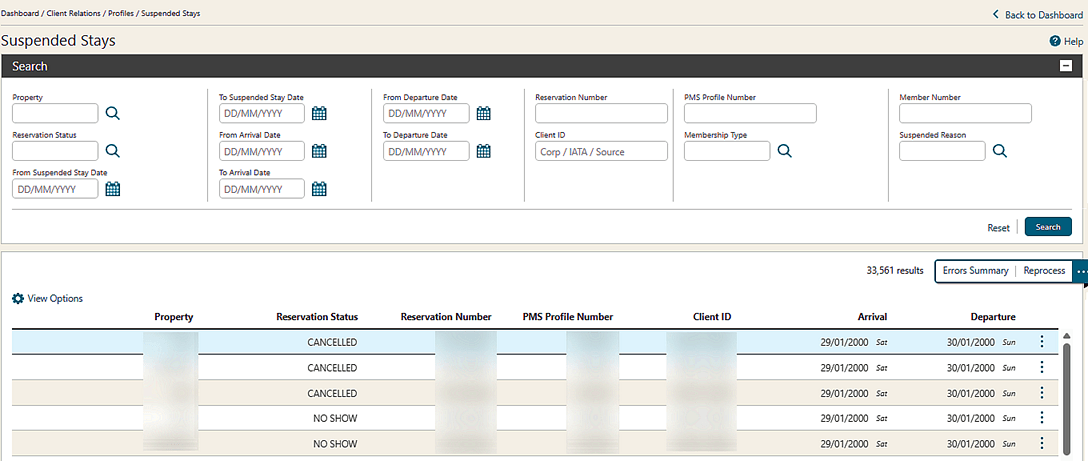Screen dimensions: 1088x461
Task: Focus the From Arrival Date field
Action: click(x=262, y=151)
